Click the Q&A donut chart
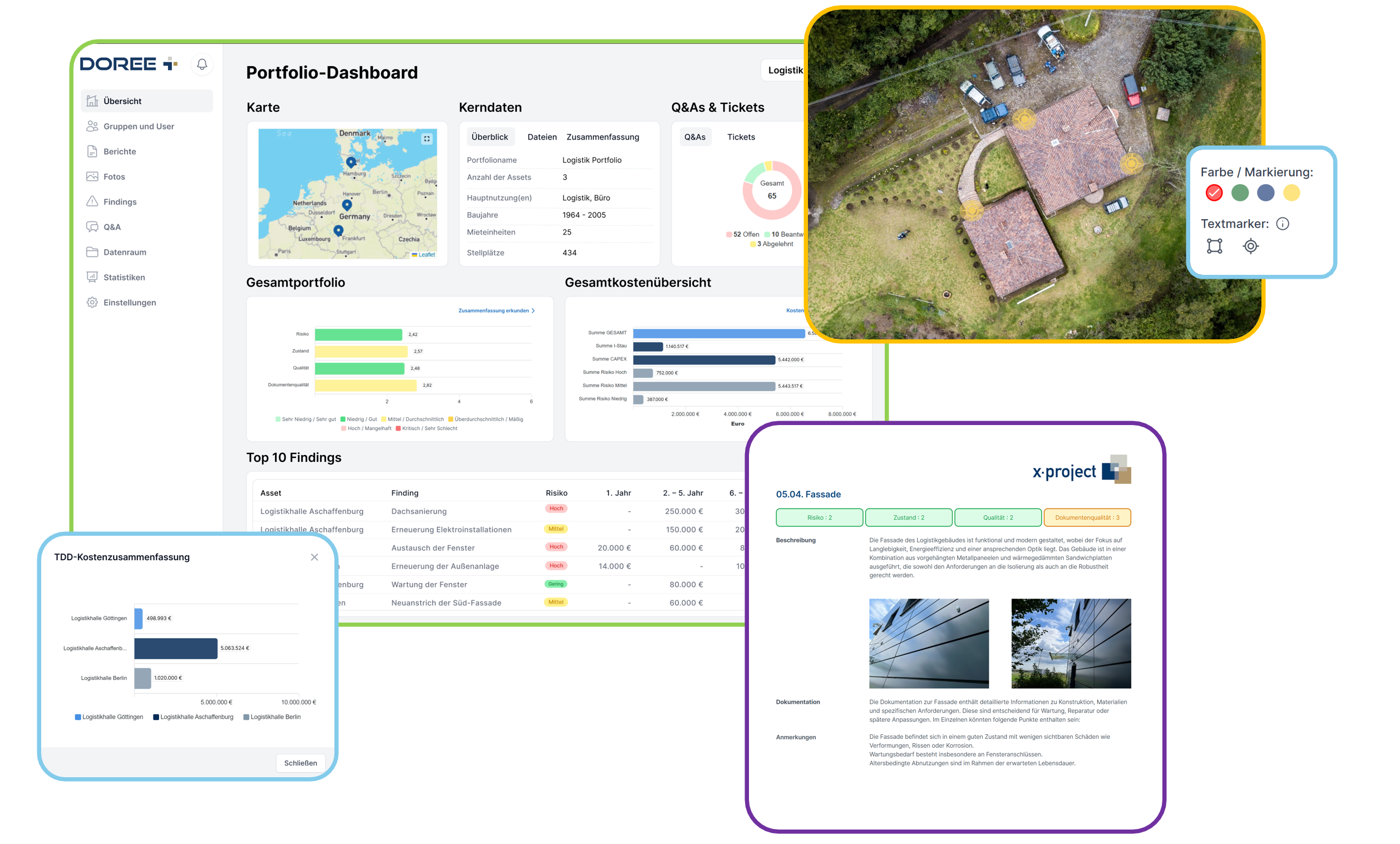This screenshot has height=844, width=1400. tap(772, 190)
